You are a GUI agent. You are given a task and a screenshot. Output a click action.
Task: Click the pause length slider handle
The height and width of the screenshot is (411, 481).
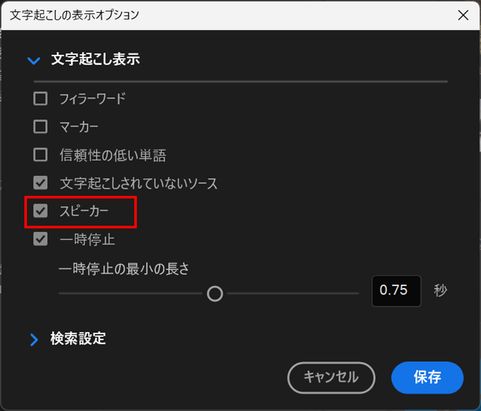coord(215,294)
